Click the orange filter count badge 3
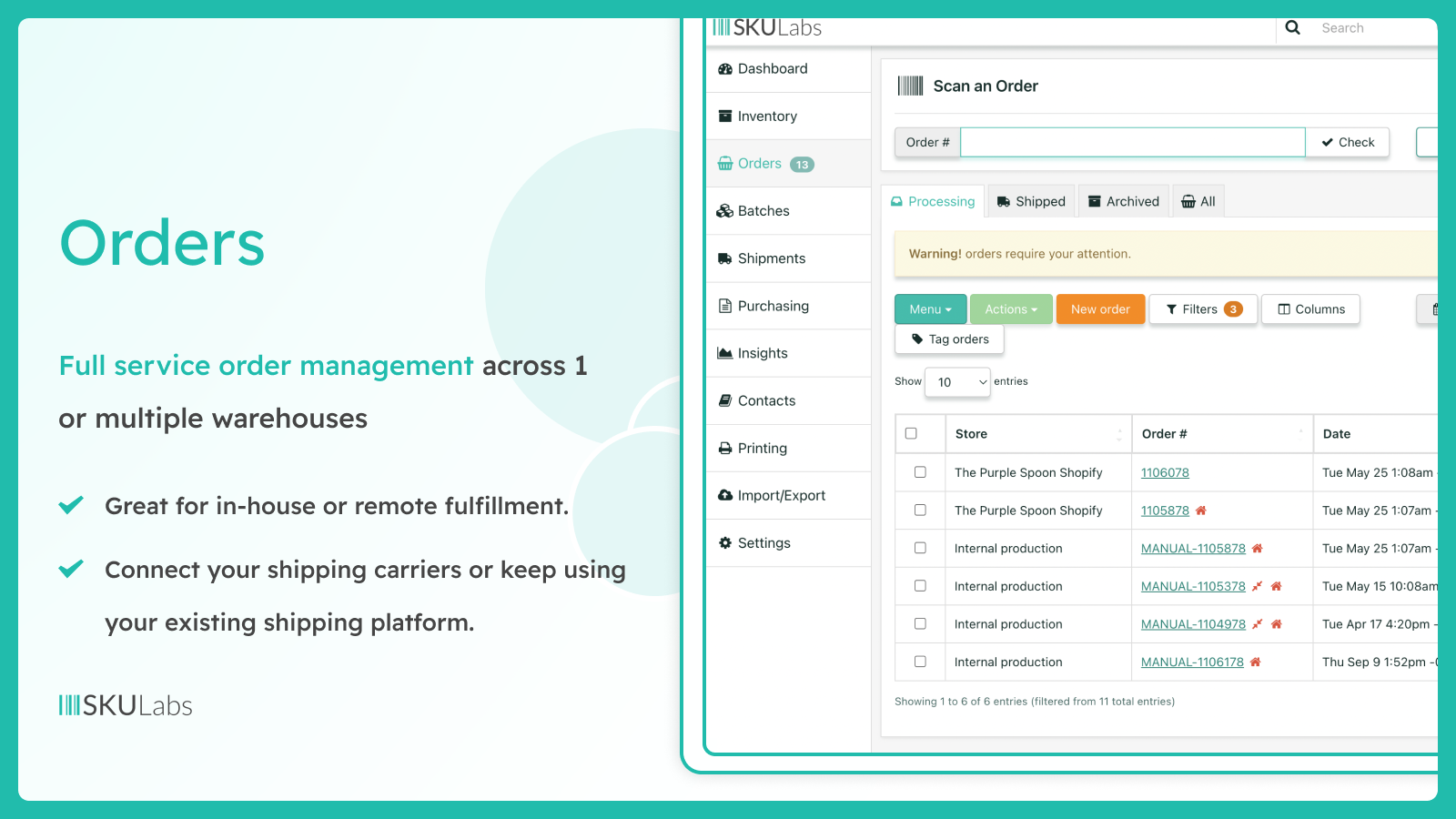Viewport: 1456px width, 819px height. tap(1233, 309)
